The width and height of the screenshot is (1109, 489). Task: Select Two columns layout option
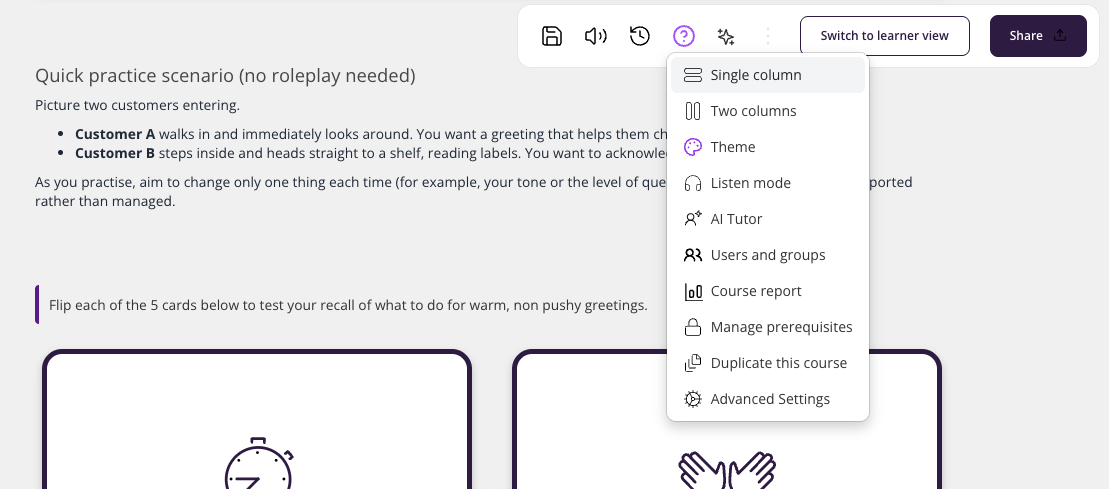767,111
